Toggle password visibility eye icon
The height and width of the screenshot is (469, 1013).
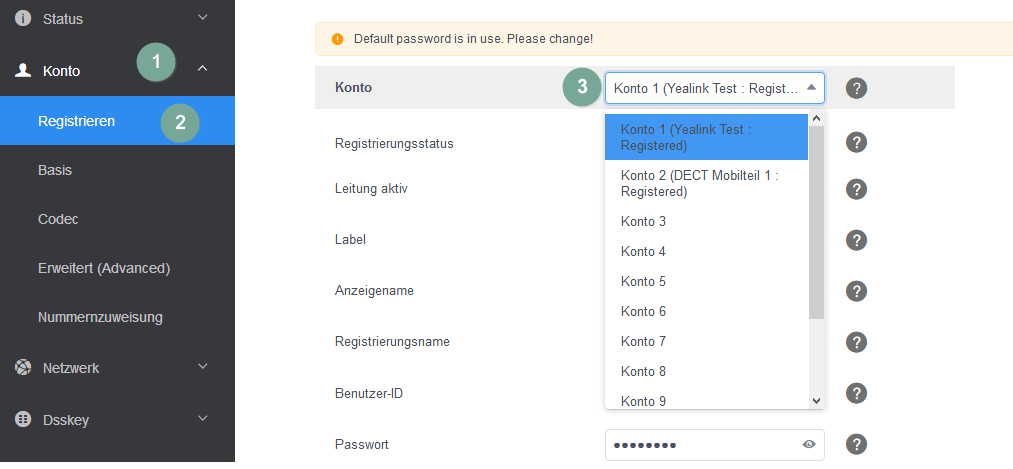(x=809, y=445)
